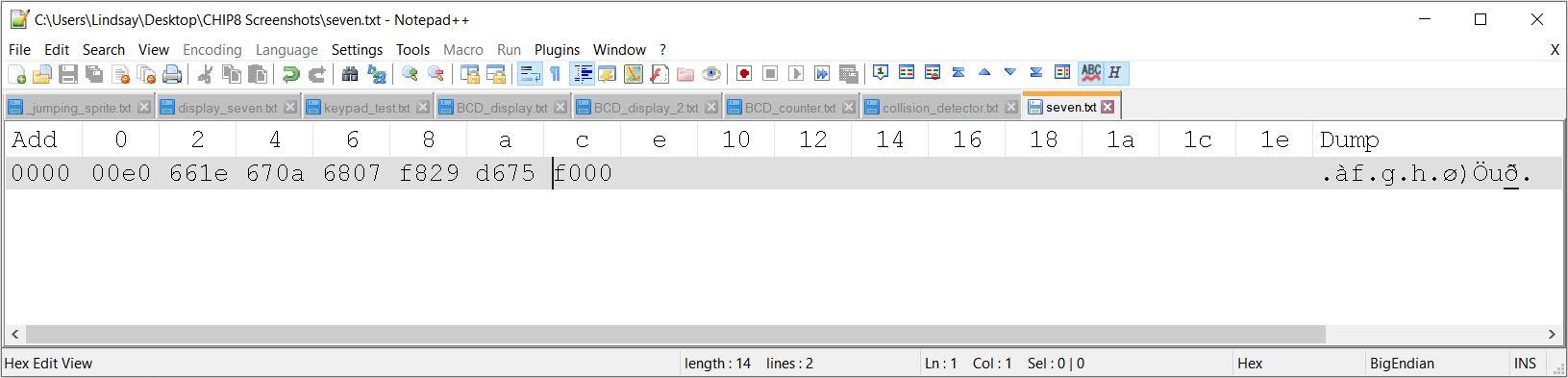
Task: Click the Save All icon
Action: pyautogui.click(x=94, y=73)
